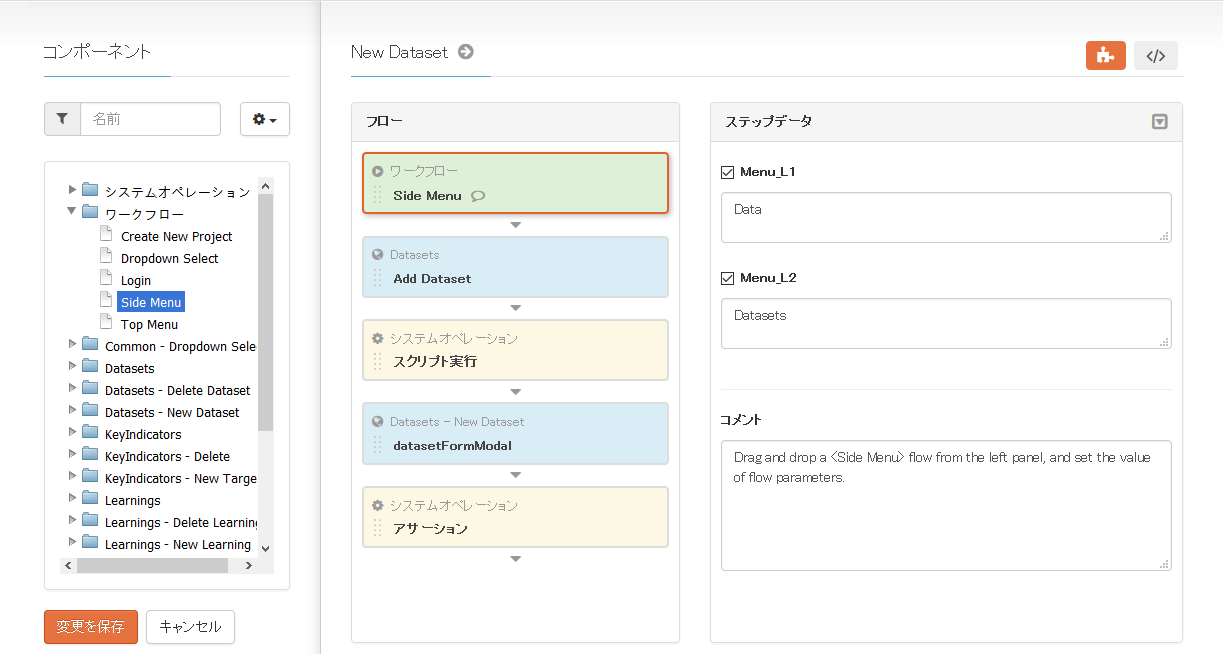Select Create New Project in the tree
Viewport: 1223px width, 654px height.
pos(176,237)
